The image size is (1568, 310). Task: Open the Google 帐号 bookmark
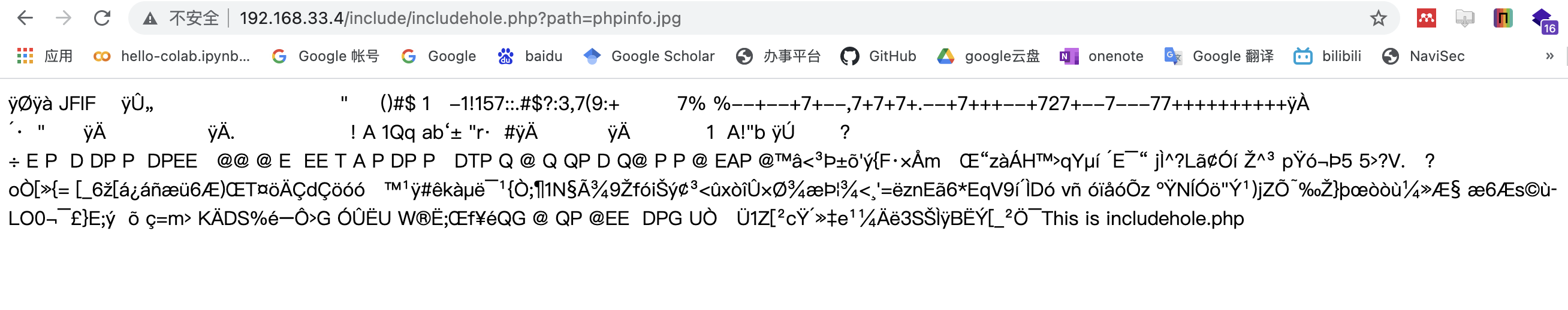325,56
